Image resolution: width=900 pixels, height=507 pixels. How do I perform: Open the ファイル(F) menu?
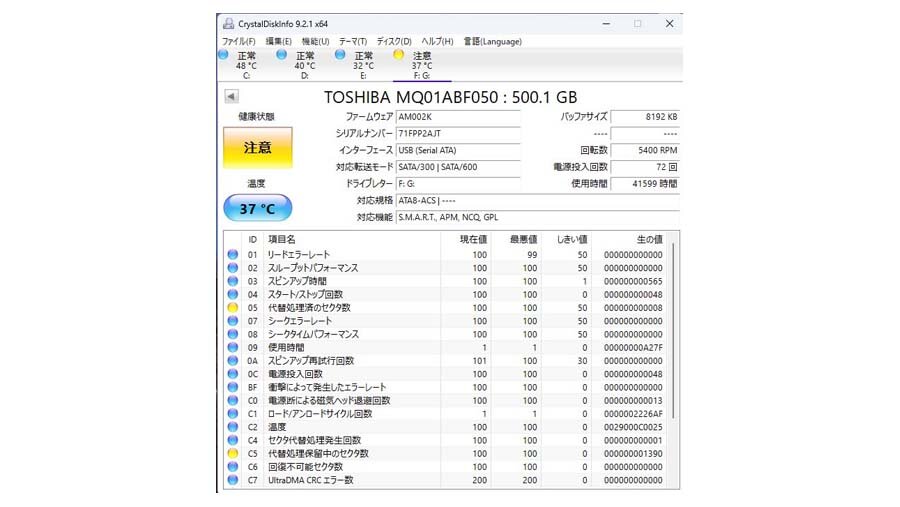(239, 41)
